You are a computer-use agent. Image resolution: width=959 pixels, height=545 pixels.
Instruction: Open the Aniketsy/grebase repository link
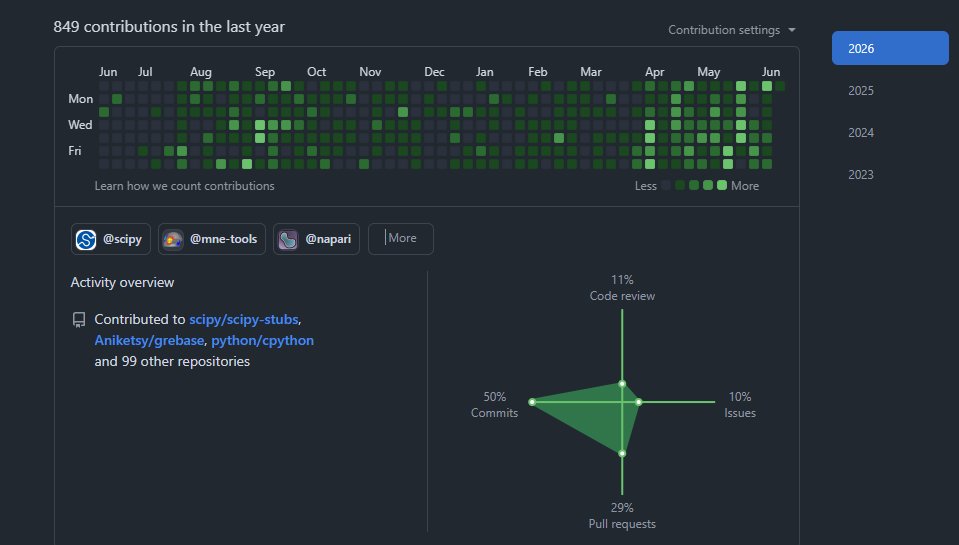(x=149, y=340)
